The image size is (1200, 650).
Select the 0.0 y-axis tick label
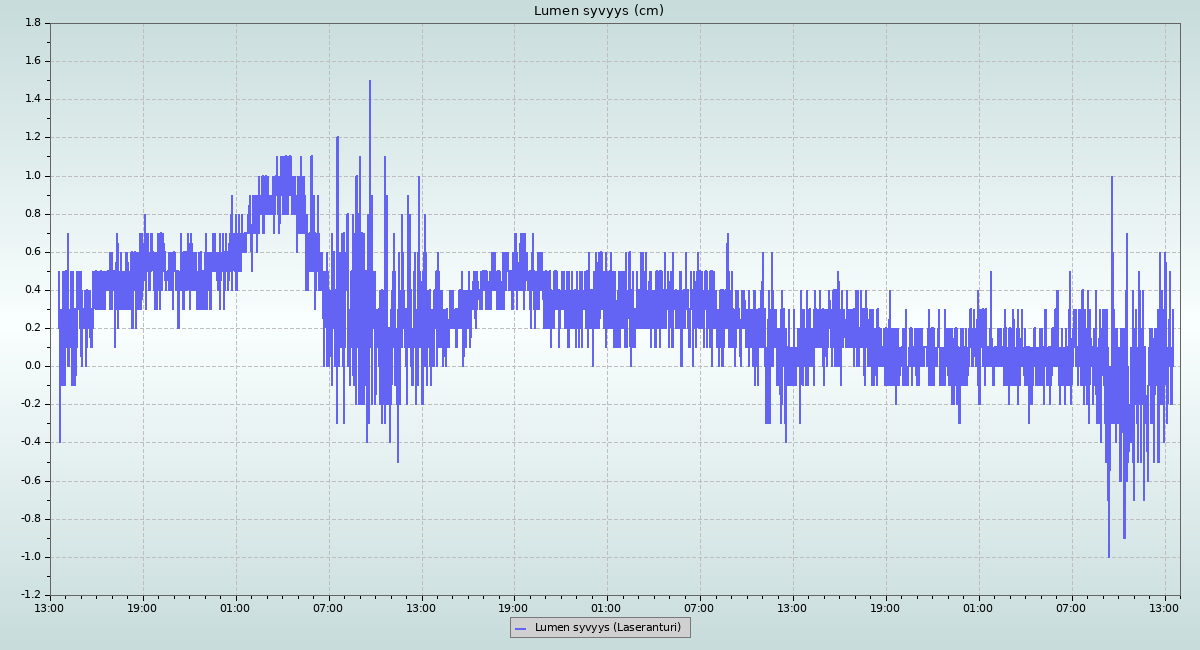pyautogui.click(x=32, y=366)
